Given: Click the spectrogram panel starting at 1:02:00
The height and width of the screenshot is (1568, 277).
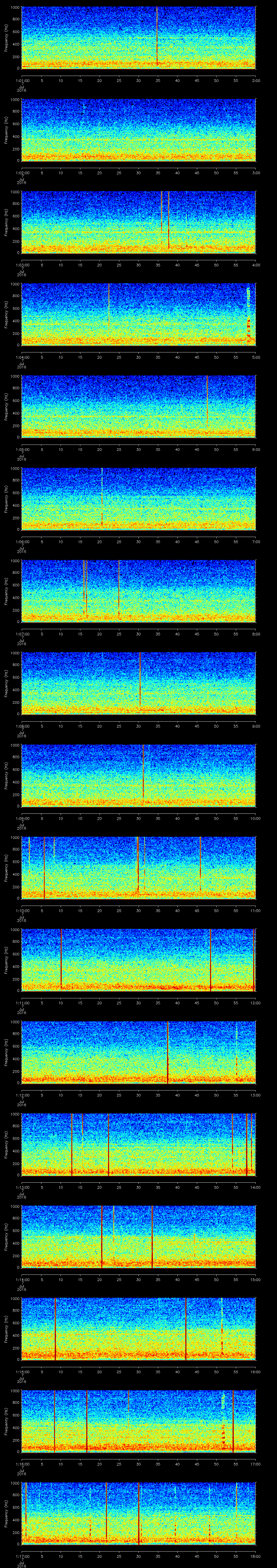Looking at the screenshot, I should 138,130.
